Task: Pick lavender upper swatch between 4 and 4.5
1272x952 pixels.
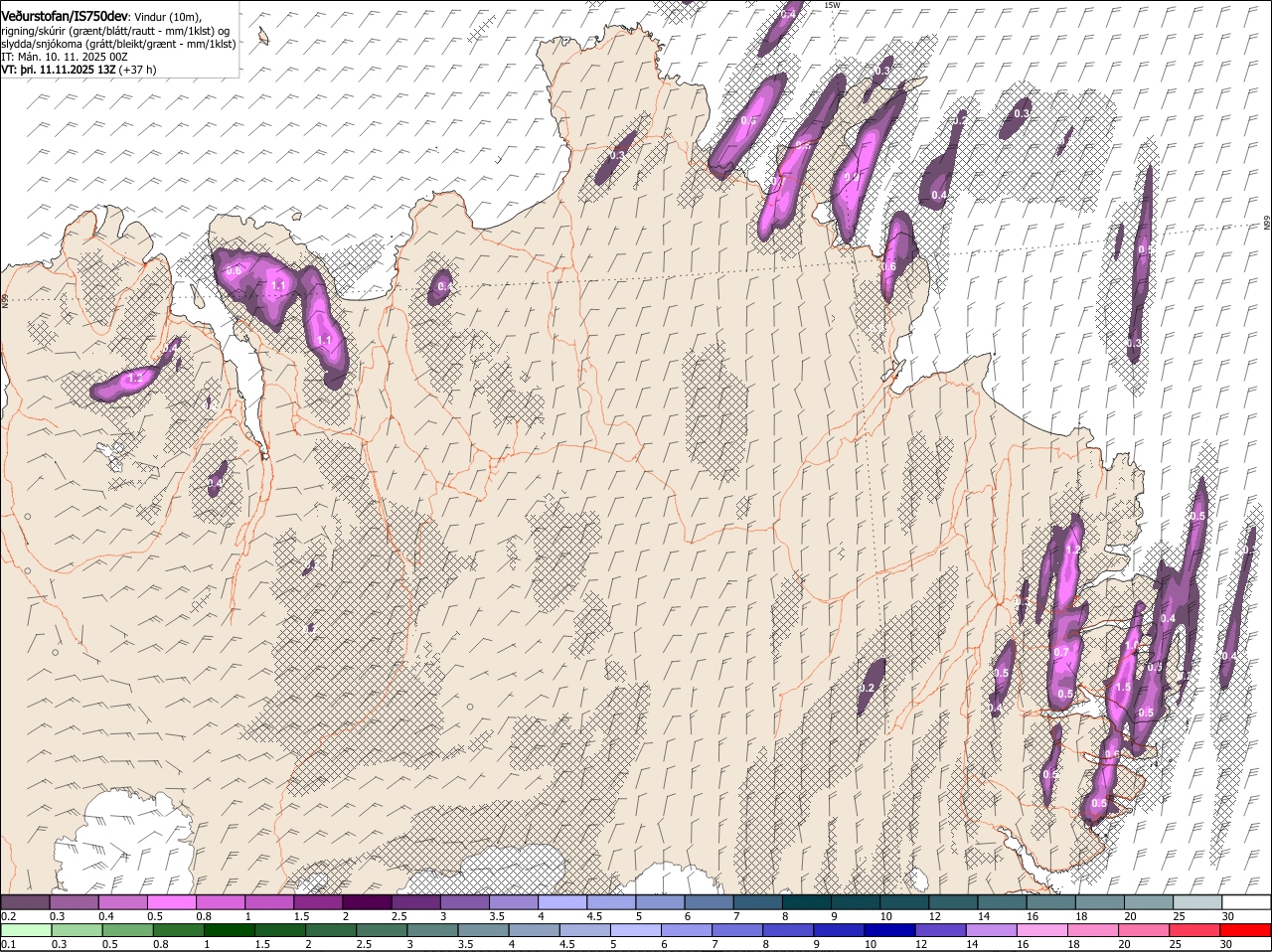Action: 561,902
